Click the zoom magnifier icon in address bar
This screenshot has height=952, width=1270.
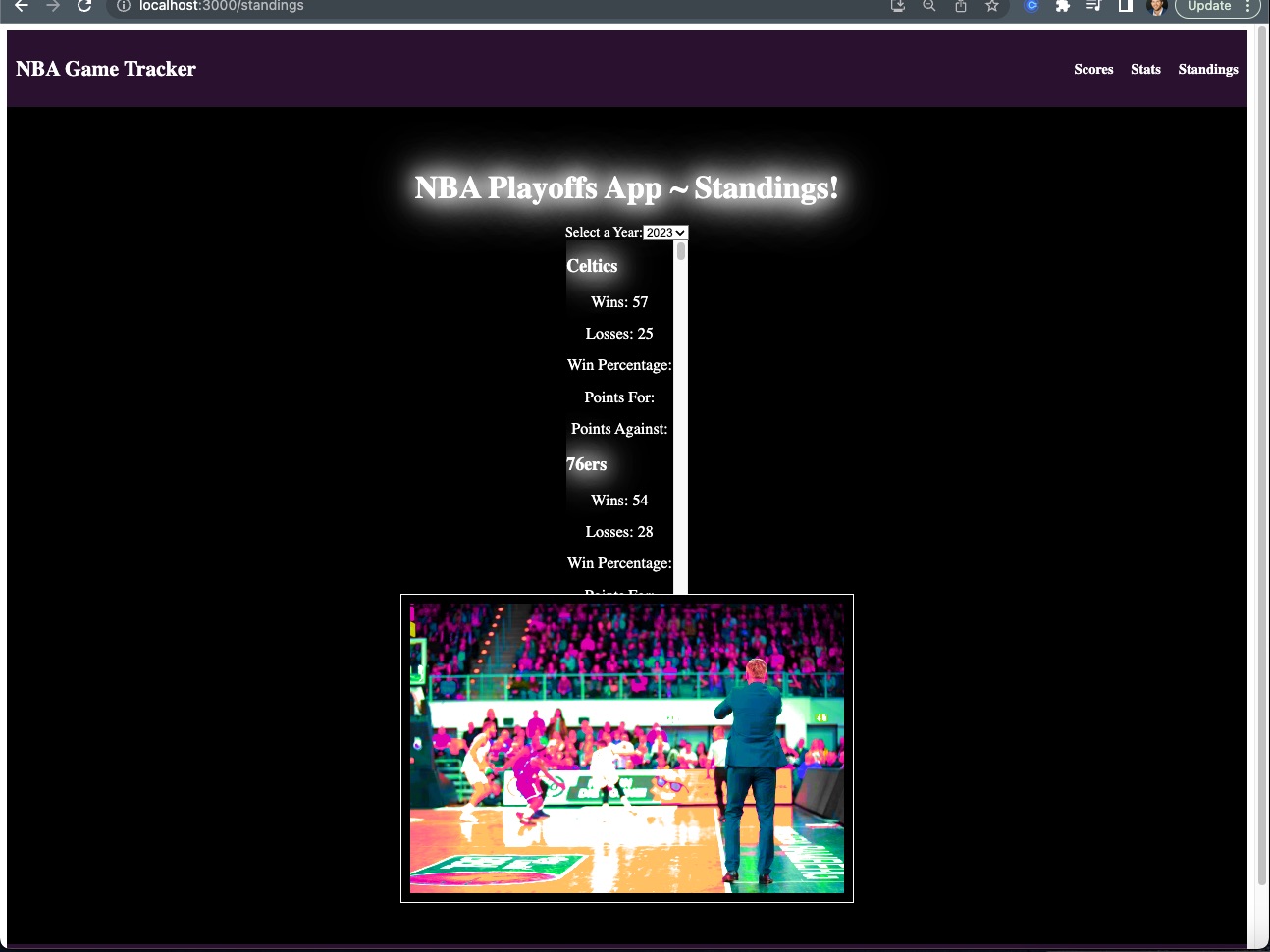tap(928, 6)
